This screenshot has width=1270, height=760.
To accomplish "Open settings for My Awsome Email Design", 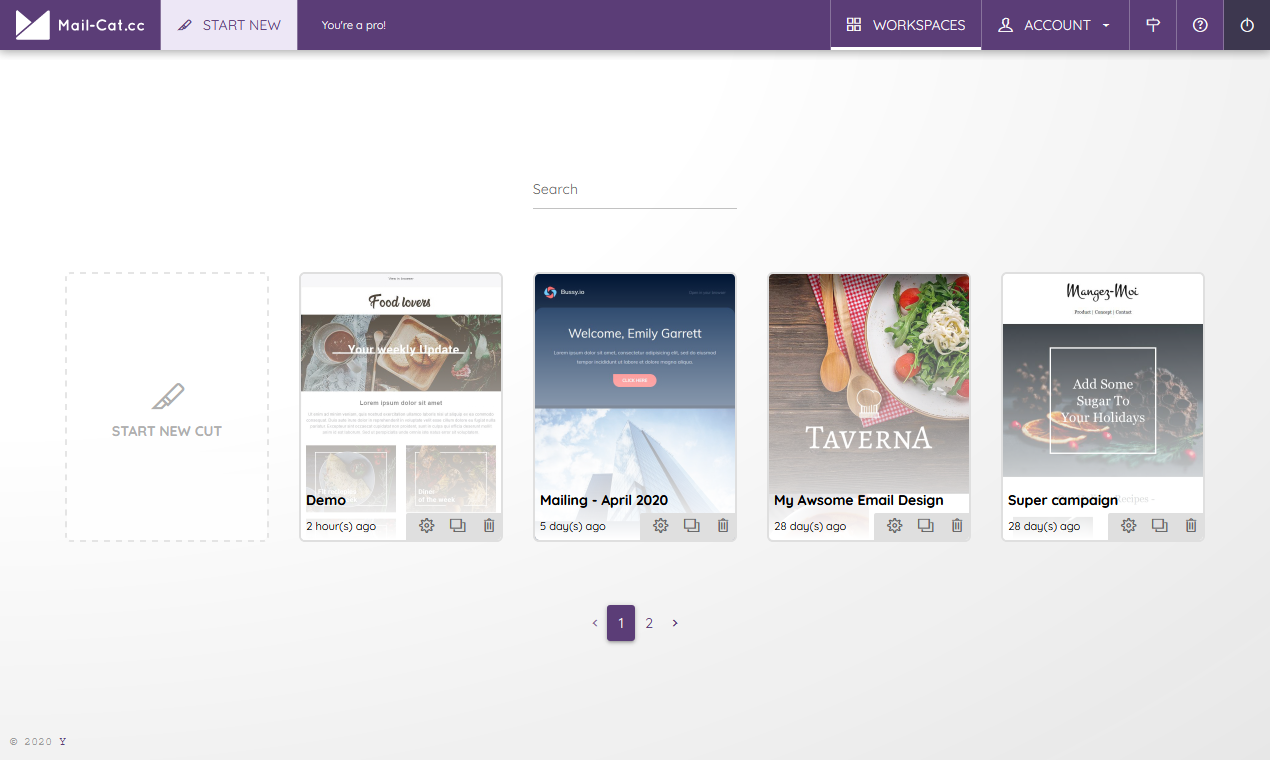I will tap(894, 525).
